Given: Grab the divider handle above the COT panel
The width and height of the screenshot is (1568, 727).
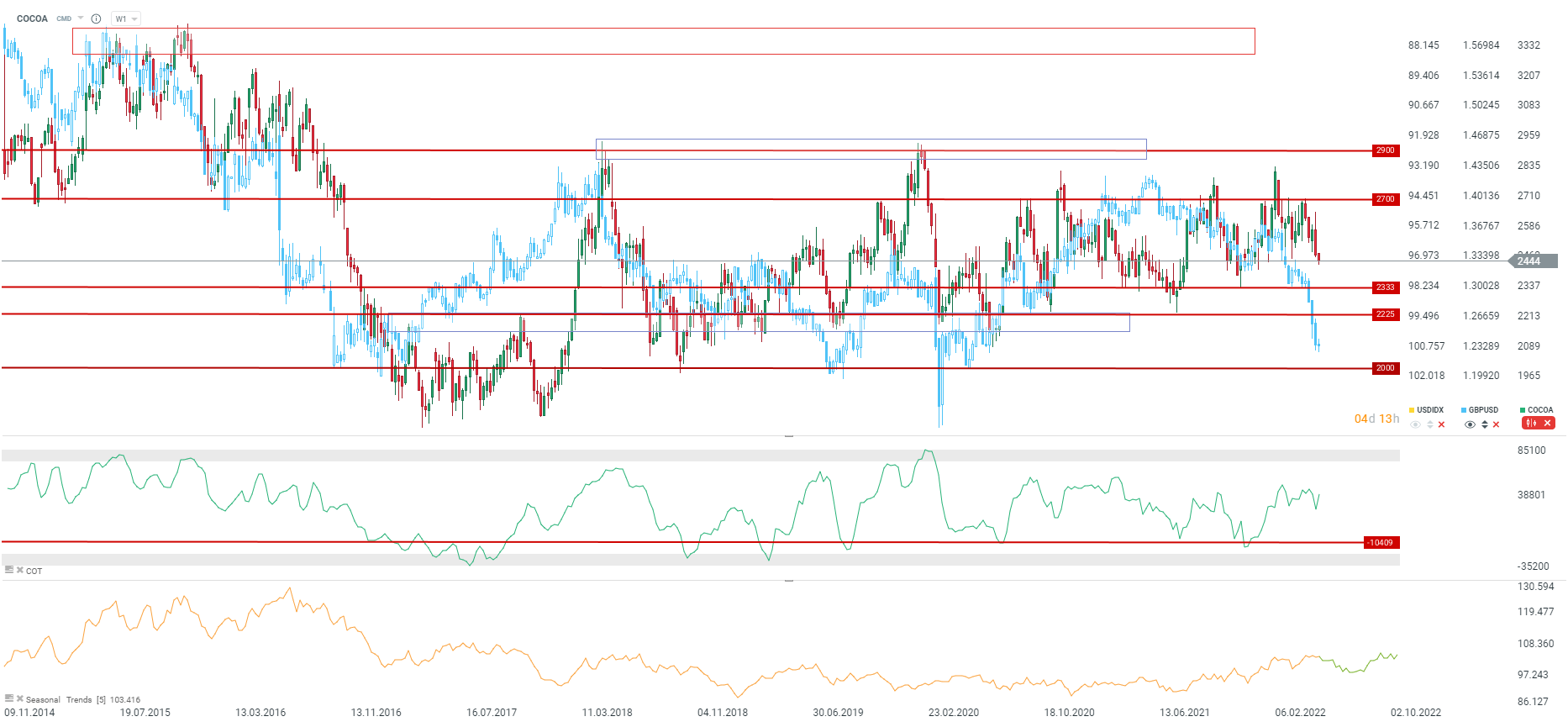Looking at the screenshot, I should click(x=789, y=436).
